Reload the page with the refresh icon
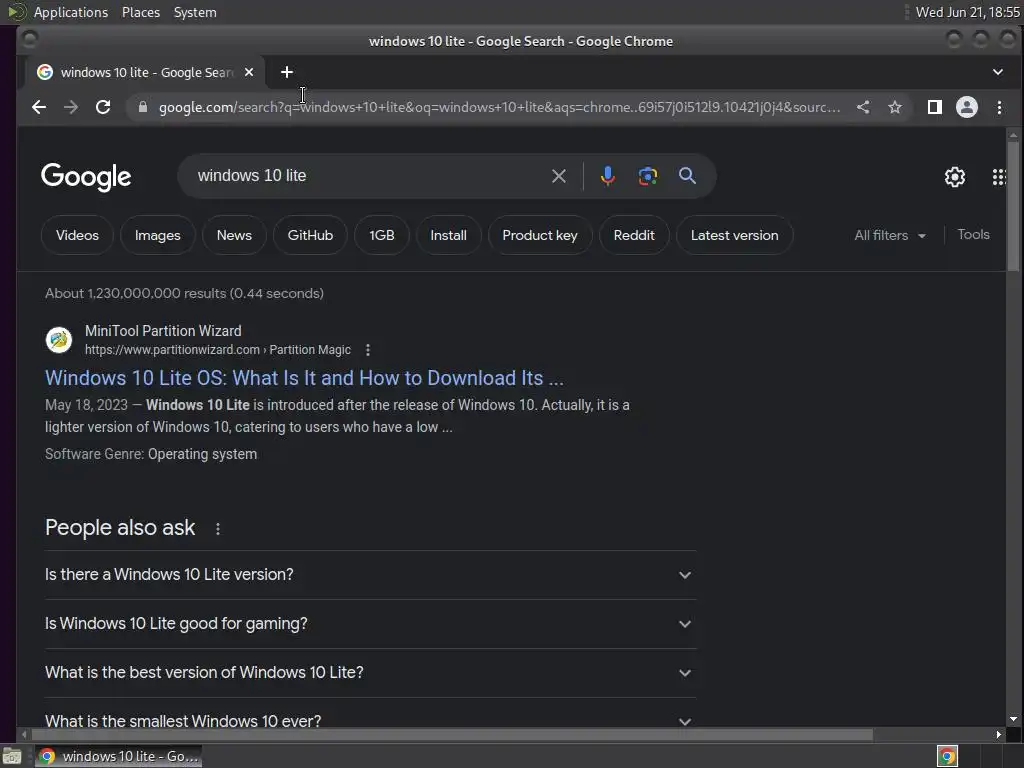This screenshot has height=768, width=1024. pos(103,107)
